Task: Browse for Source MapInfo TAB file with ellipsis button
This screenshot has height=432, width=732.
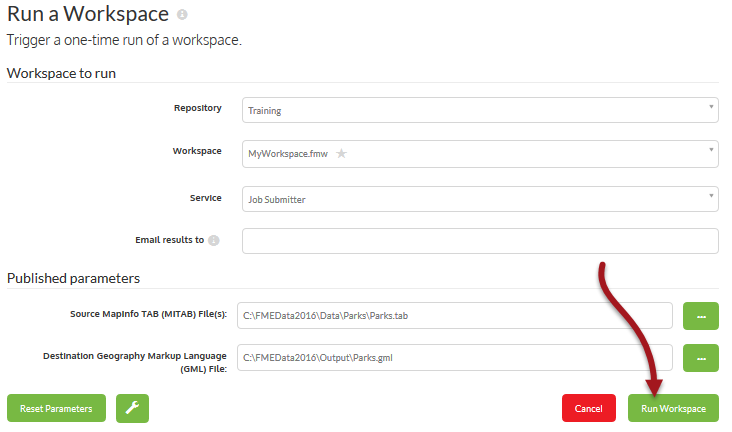Action: pyautogui.click(x=700, y=315)
